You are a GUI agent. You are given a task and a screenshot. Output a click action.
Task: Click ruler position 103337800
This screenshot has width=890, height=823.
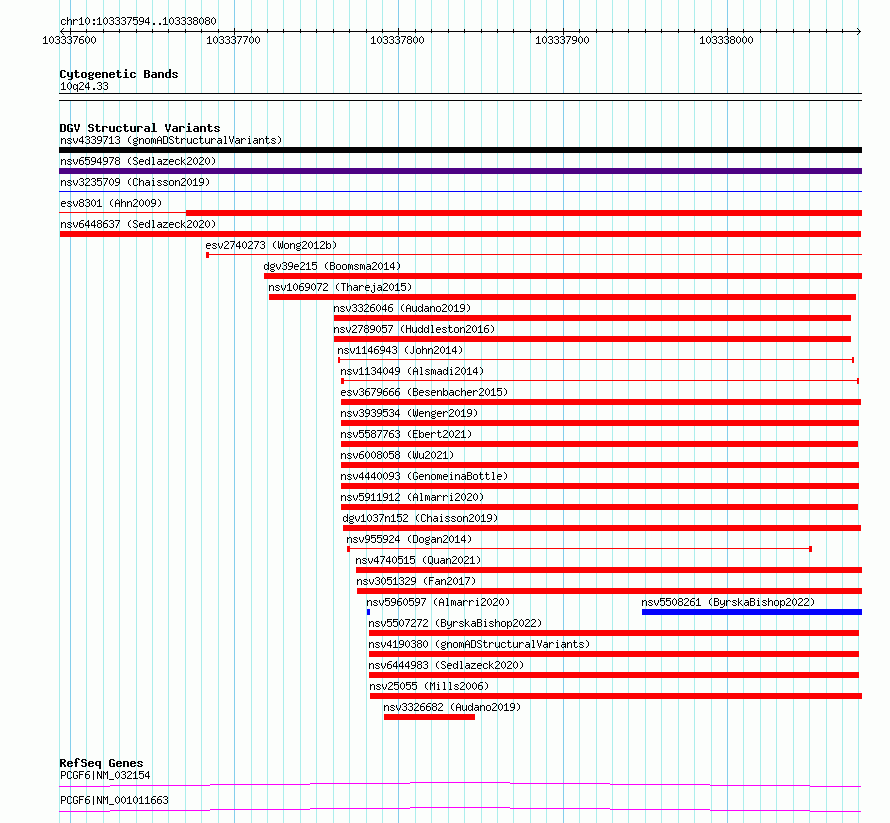pos(397,40)
